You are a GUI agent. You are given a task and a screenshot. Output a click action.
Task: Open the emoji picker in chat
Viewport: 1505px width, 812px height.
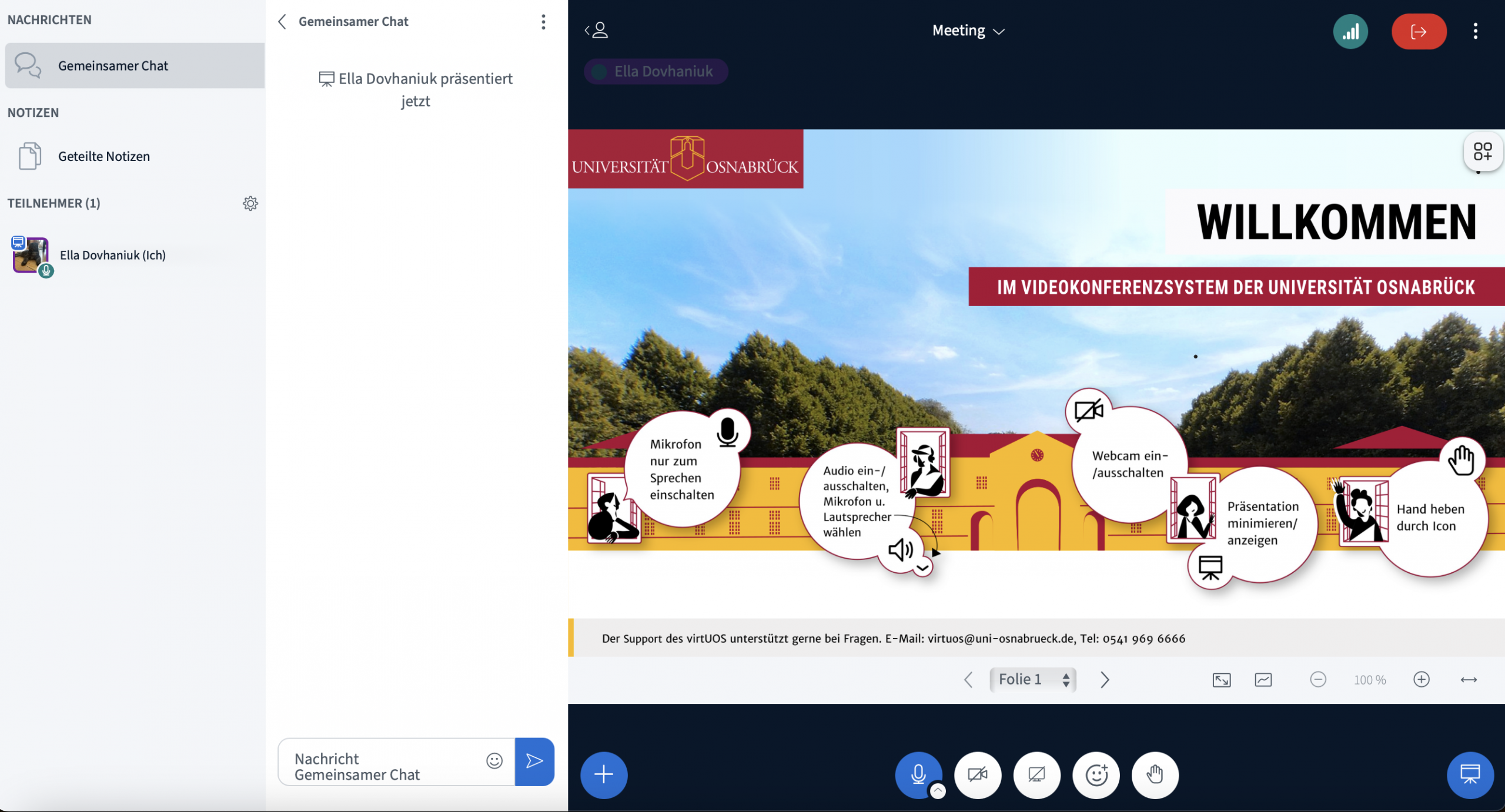coord(494,761)
